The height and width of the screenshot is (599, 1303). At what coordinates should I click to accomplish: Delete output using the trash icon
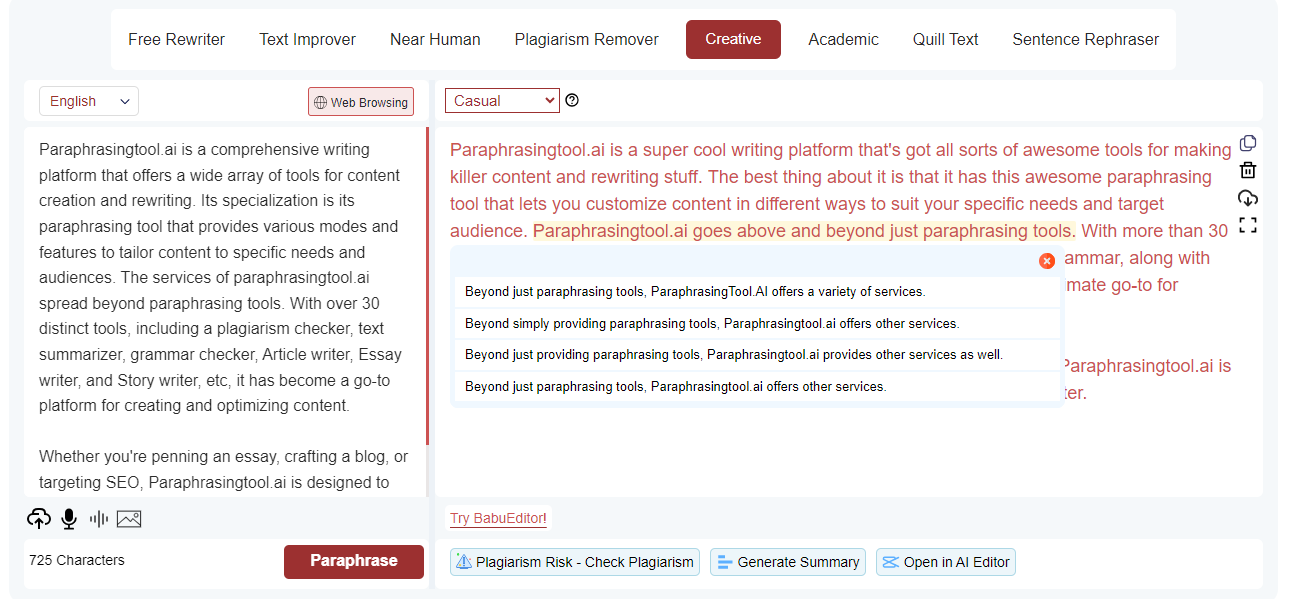point(1247,170)
